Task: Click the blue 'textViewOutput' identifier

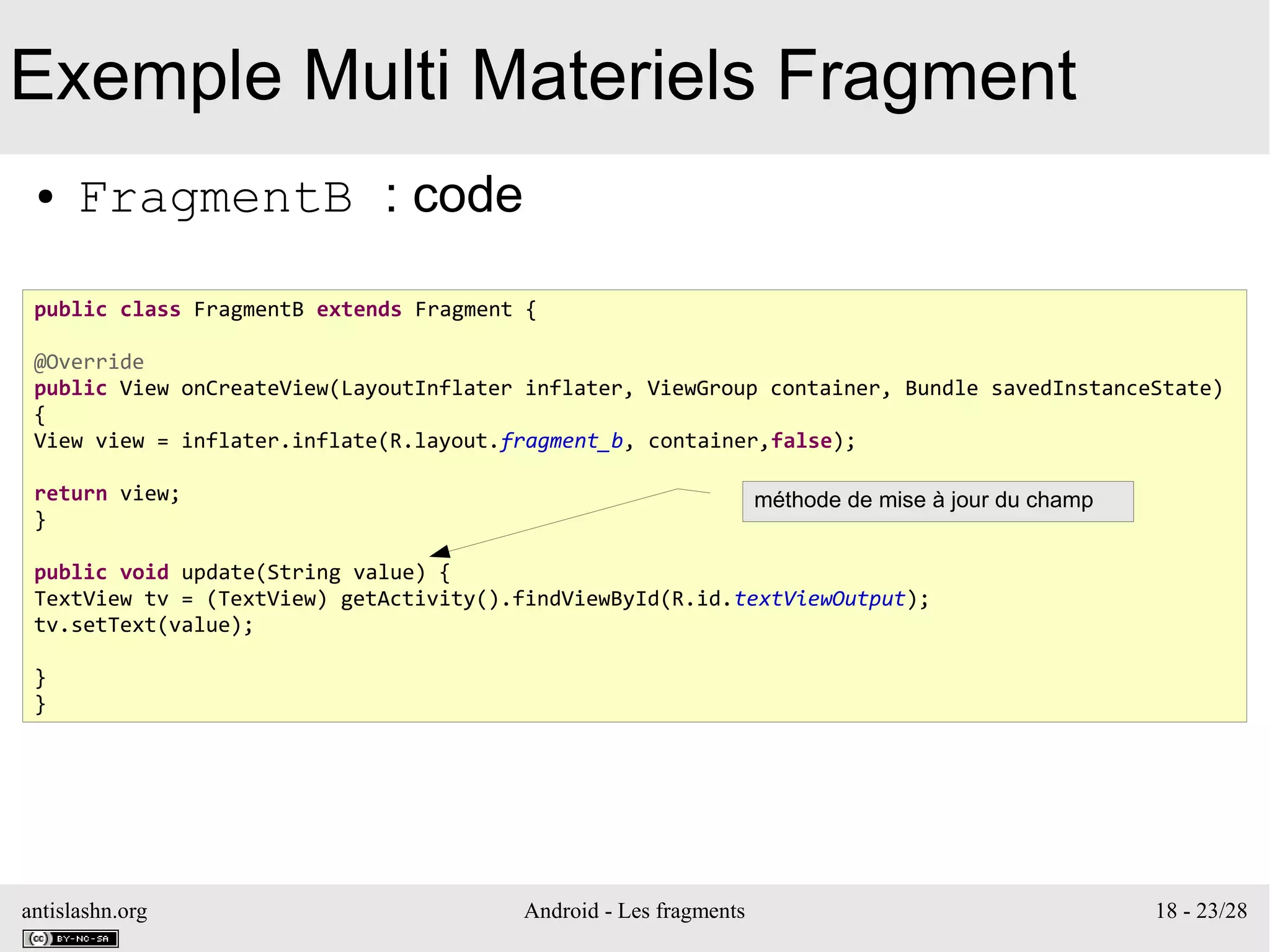Action: pos(820,599)
